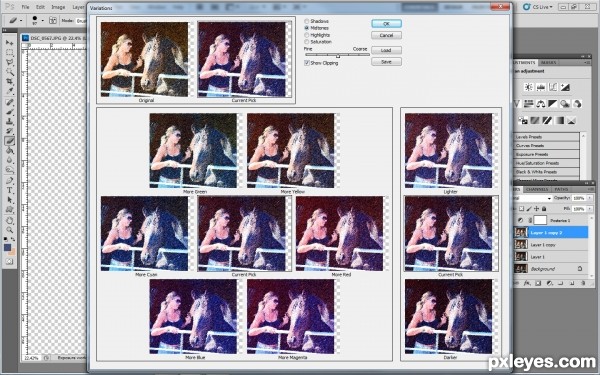Select the Crop tool
The image size is (600, 375).
click(10, 82)
